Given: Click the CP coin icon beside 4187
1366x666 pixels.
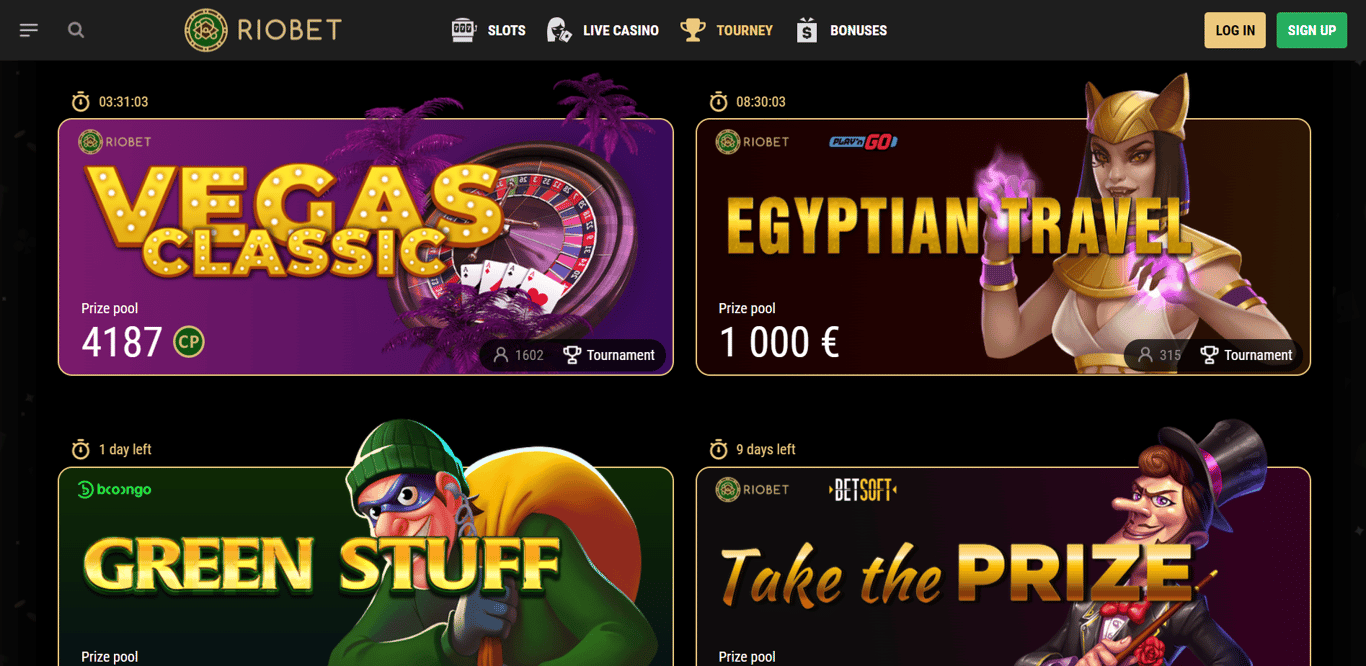Looking at the screenshot, I should 188,342.
